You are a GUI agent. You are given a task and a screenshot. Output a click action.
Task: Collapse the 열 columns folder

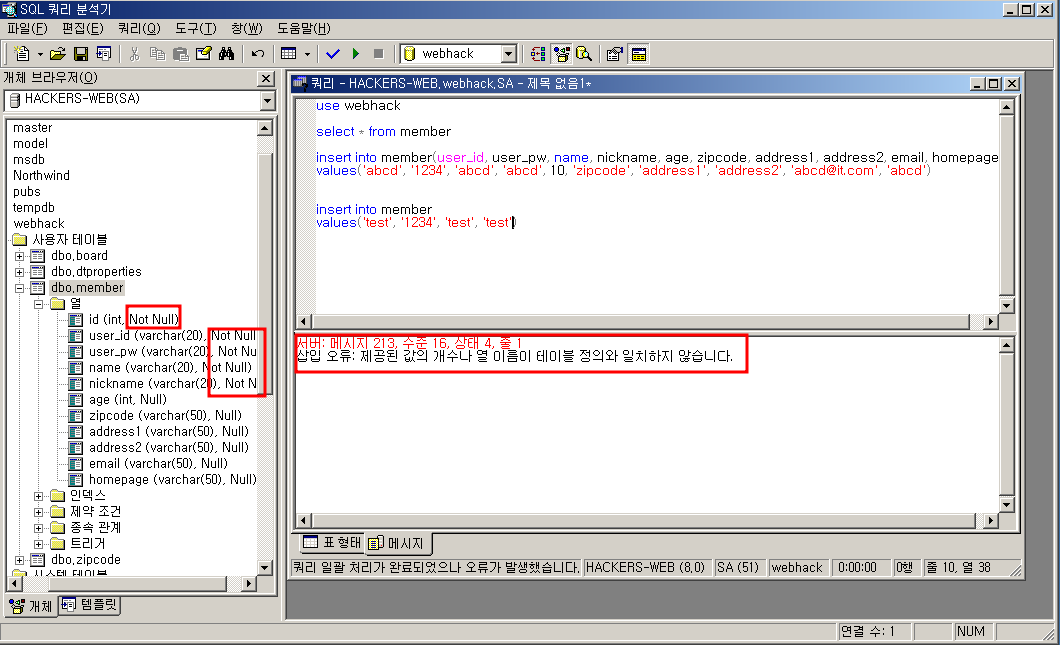[x=39, y=304]
